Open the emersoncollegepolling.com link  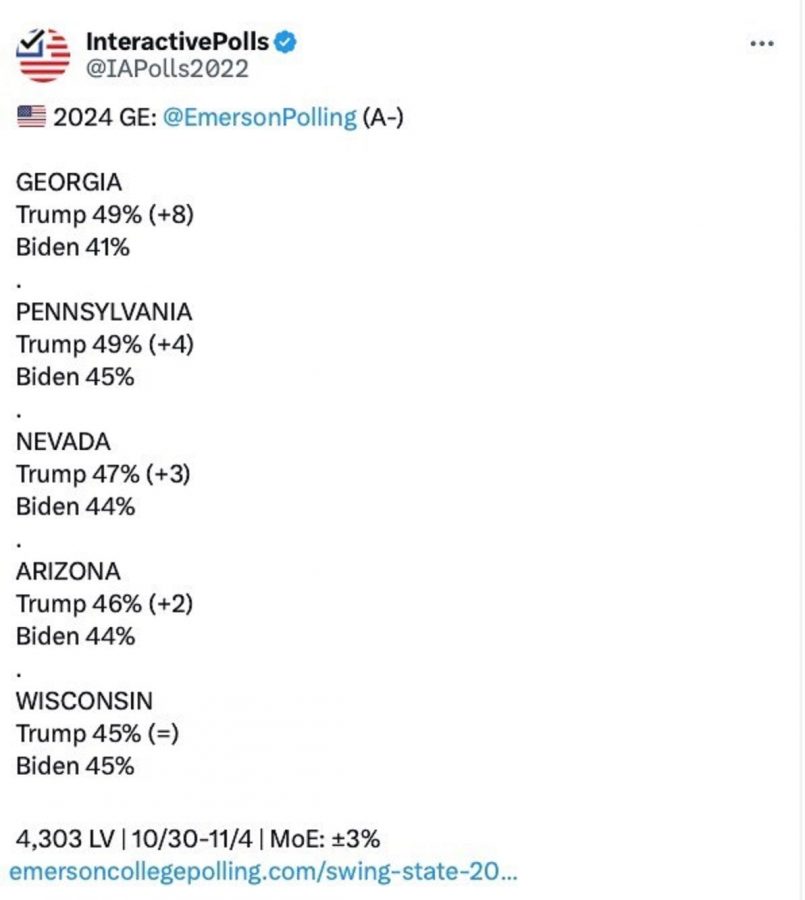[263, 871]
